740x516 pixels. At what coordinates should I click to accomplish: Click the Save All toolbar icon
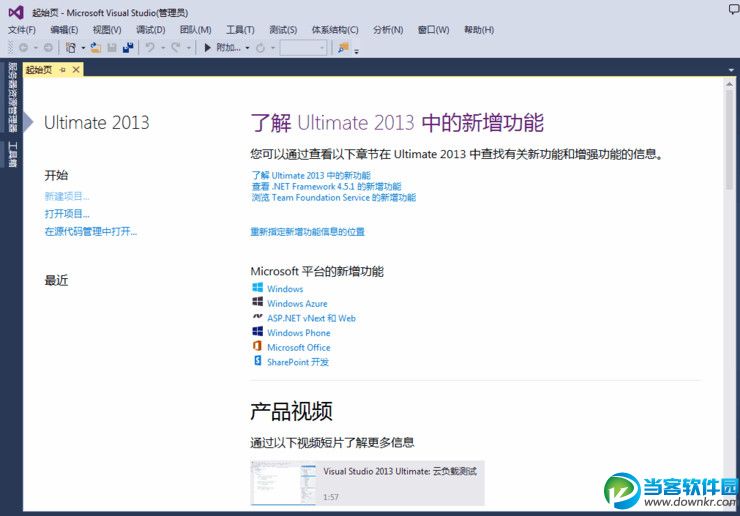(x=128, y=48)
